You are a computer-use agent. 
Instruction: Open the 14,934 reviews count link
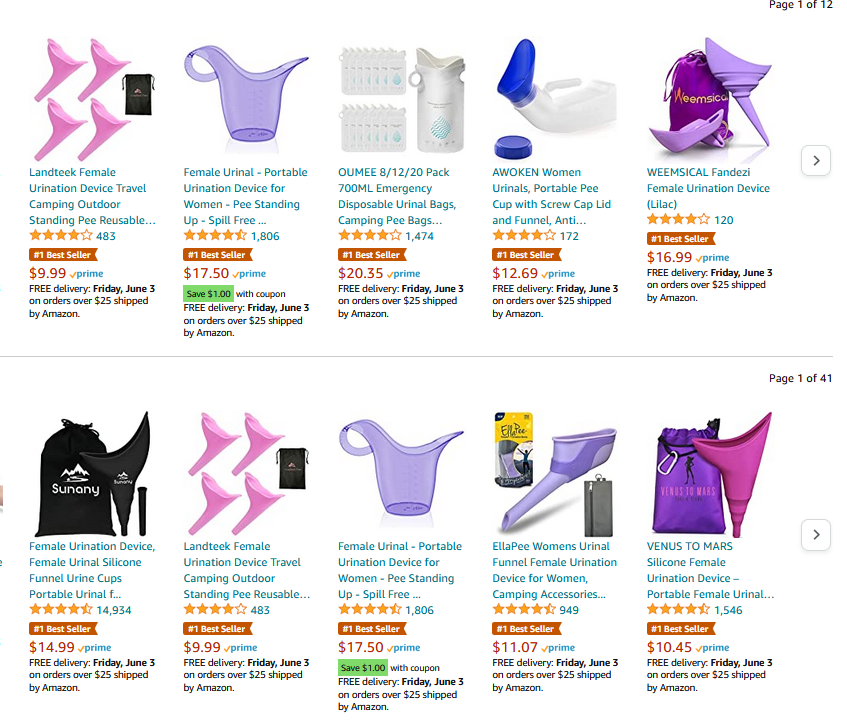(114, 610)
